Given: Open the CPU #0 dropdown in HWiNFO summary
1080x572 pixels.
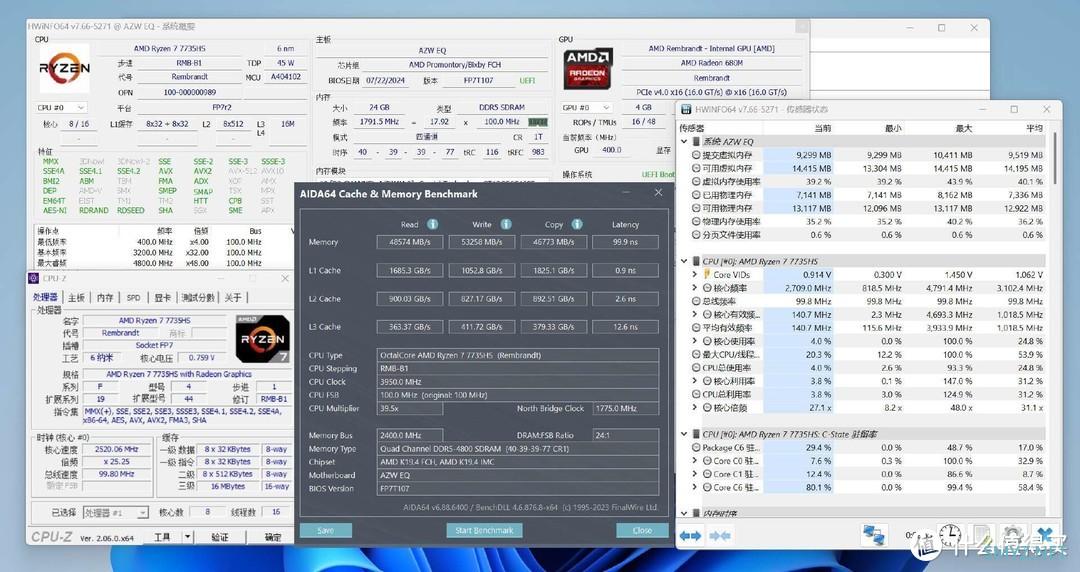Looking at the screenshot, I should point(61,108).
